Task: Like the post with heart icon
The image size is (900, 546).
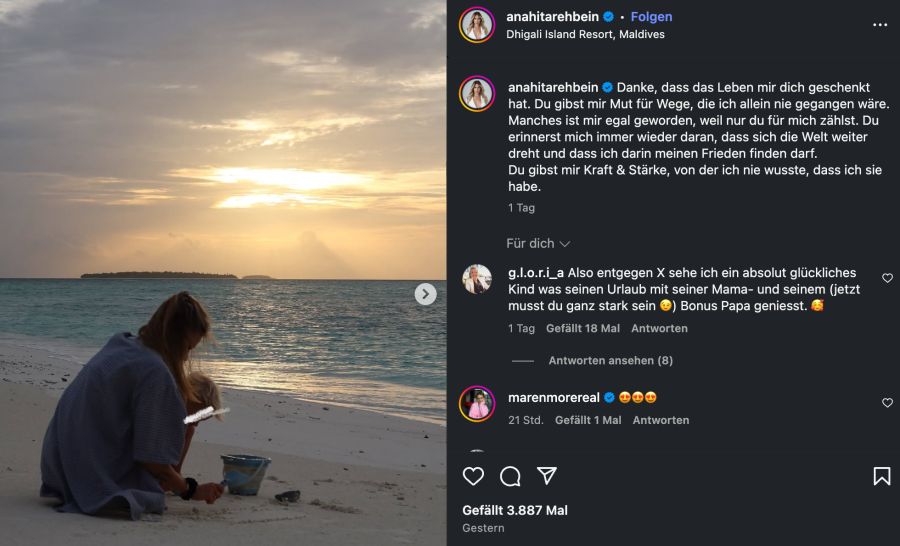Action: pos(474,476)
